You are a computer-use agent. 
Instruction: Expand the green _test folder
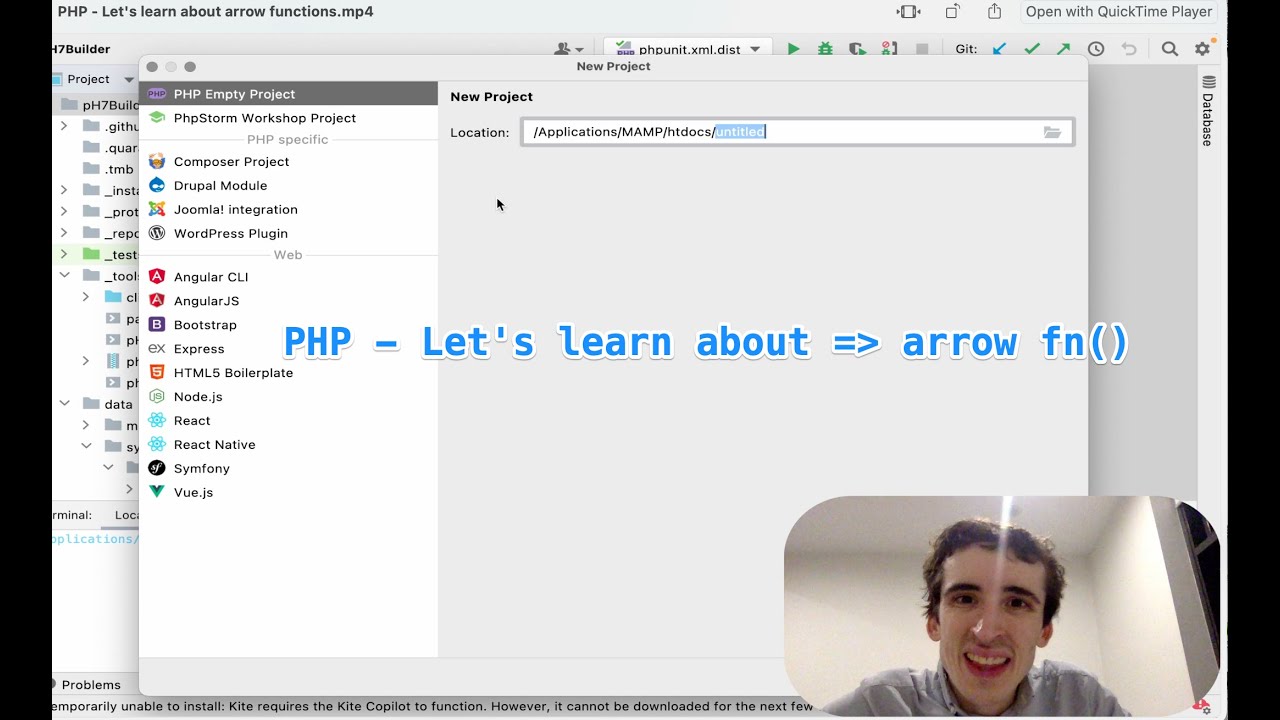[64, 255]
